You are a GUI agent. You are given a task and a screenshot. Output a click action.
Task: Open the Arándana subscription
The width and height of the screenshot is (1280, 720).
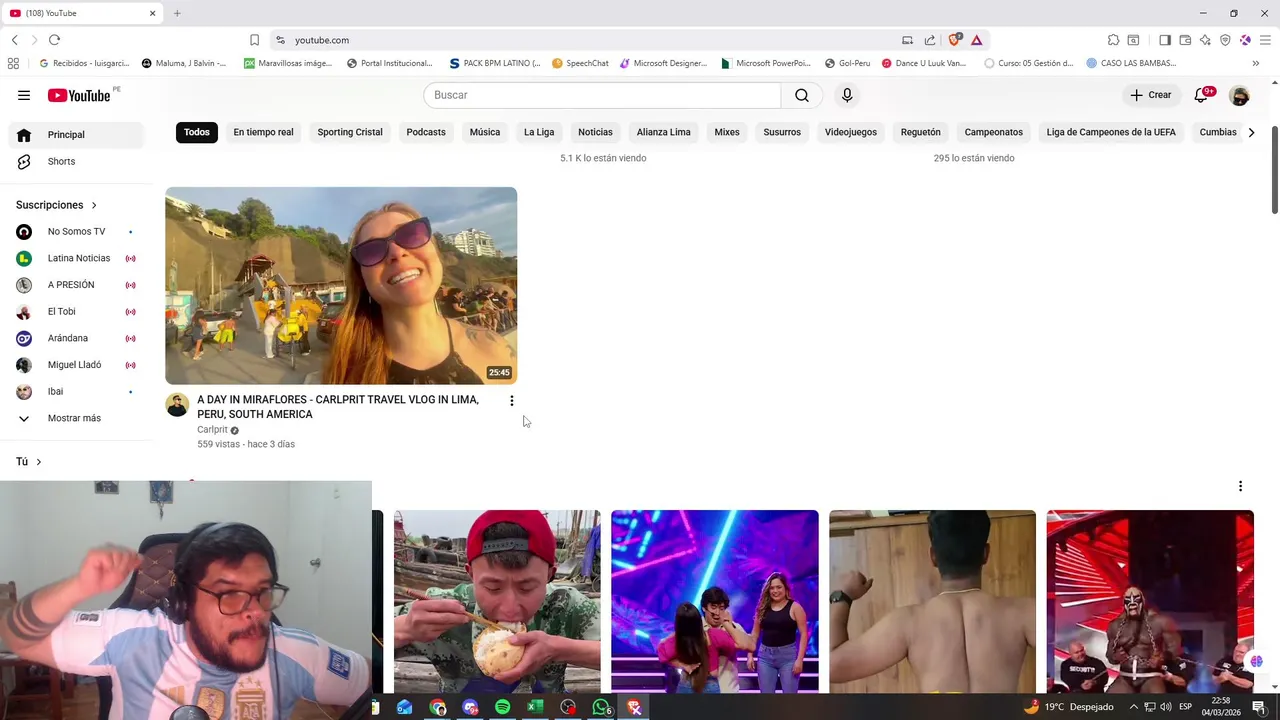(x=78, y=338)
